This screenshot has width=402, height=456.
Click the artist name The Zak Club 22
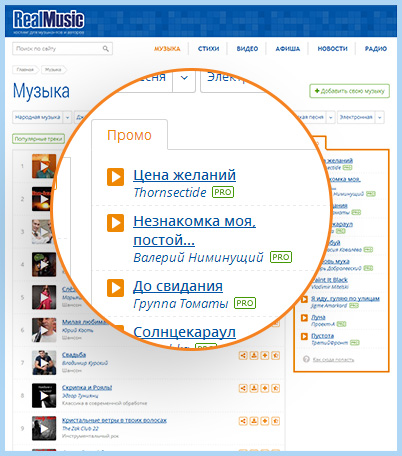coord(80,428)
